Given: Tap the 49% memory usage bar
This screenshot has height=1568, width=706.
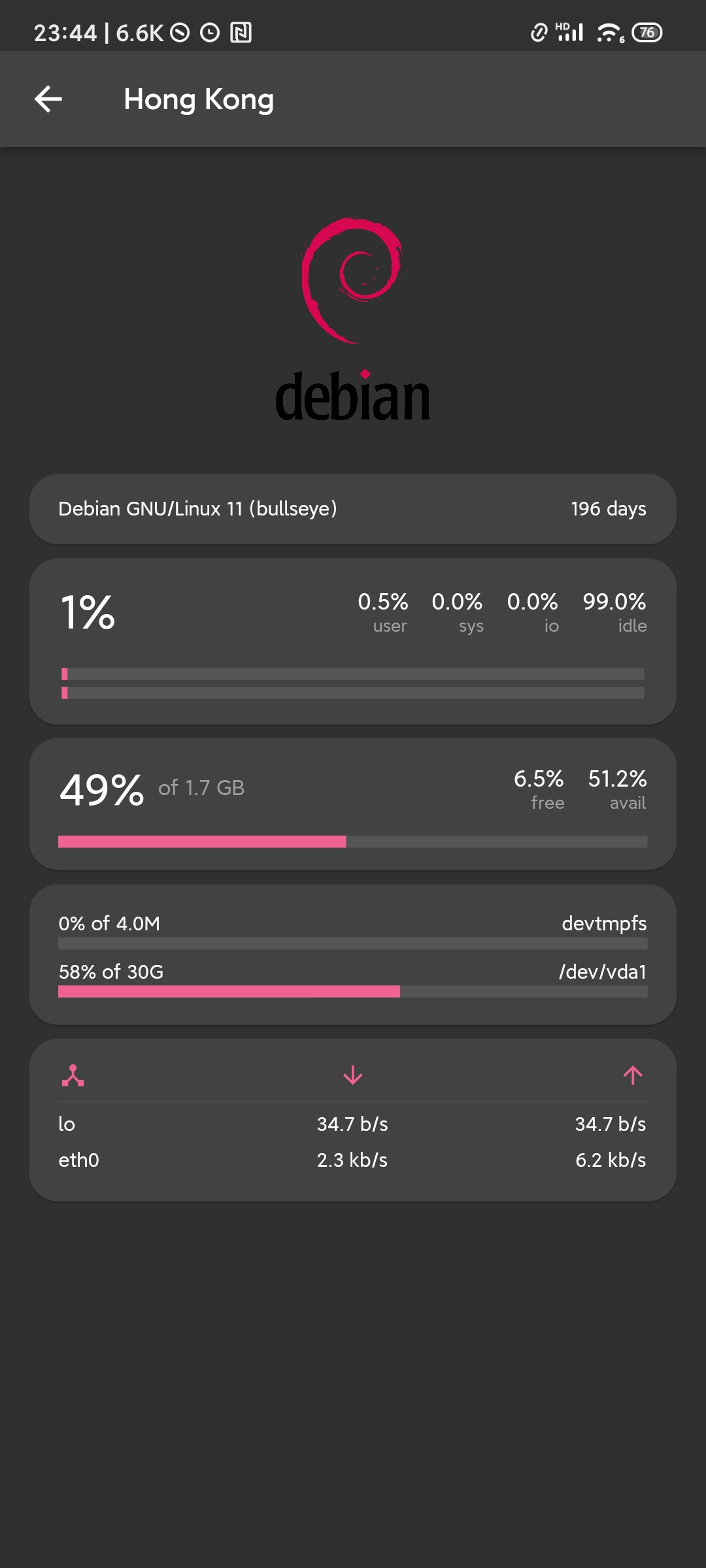Looking at the screenshot, I should tap(352, 841).
